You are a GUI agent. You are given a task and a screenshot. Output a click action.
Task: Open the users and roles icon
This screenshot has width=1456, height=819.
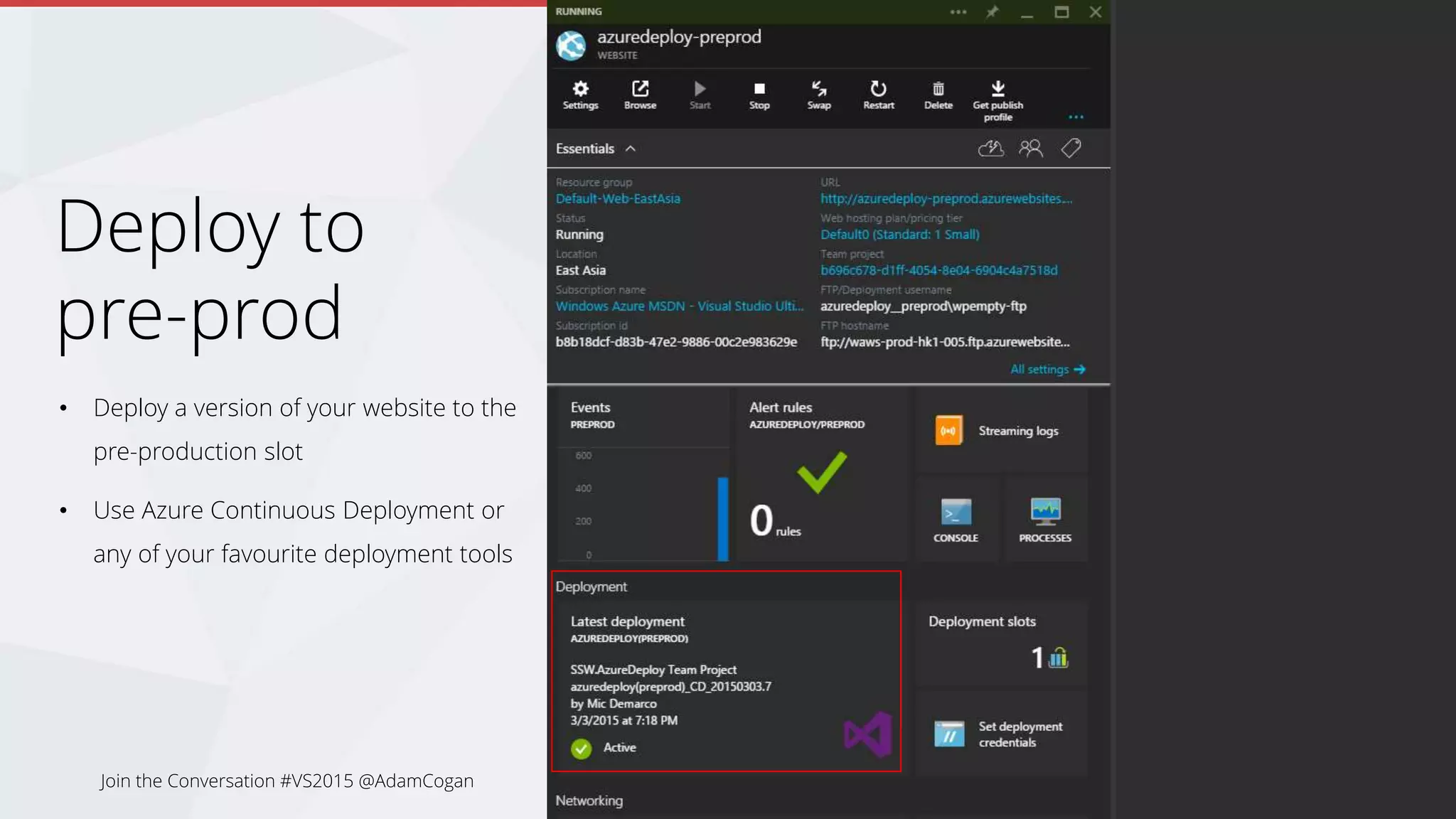(x=1031, y=148)
